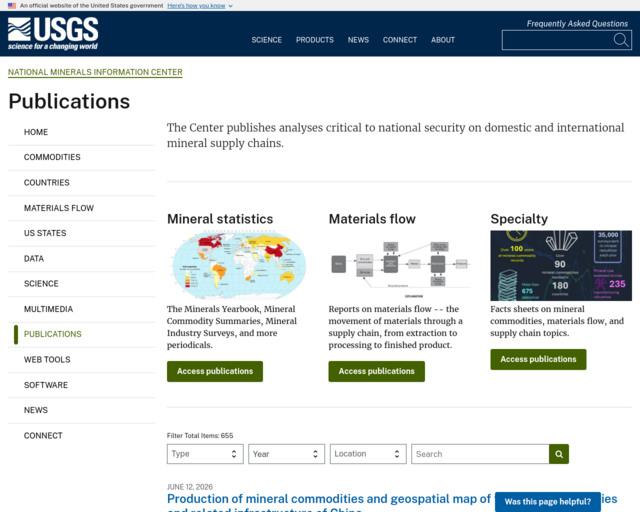Click the Mineral statistics world map thumbnail

pos(239,265)
